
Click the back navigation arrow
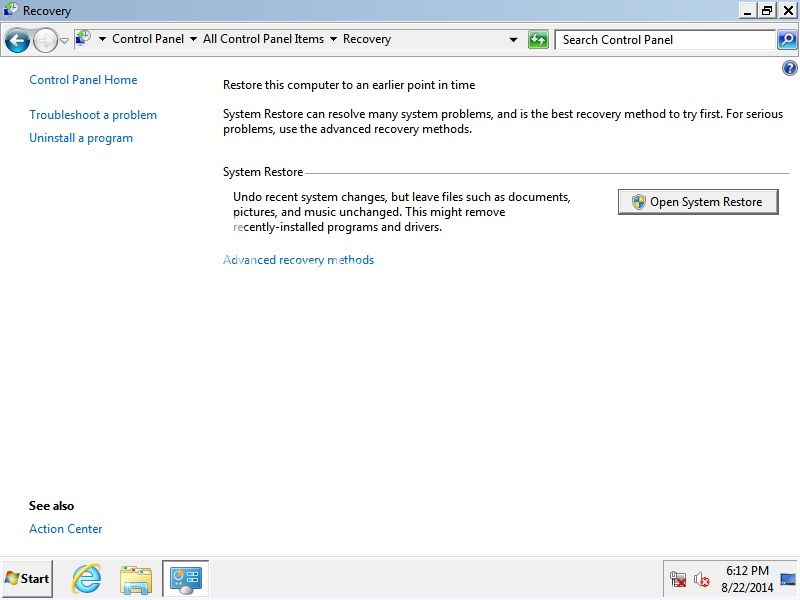[x=18, y=39]
